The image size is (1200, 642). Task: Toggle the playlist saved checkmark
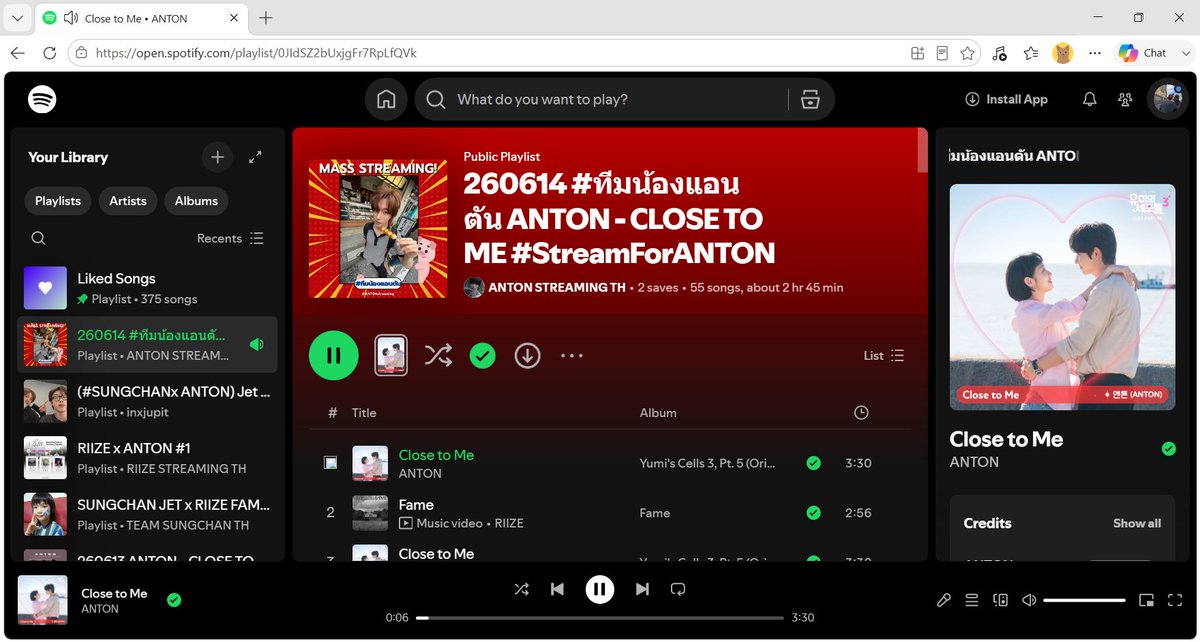click(483, 355)
